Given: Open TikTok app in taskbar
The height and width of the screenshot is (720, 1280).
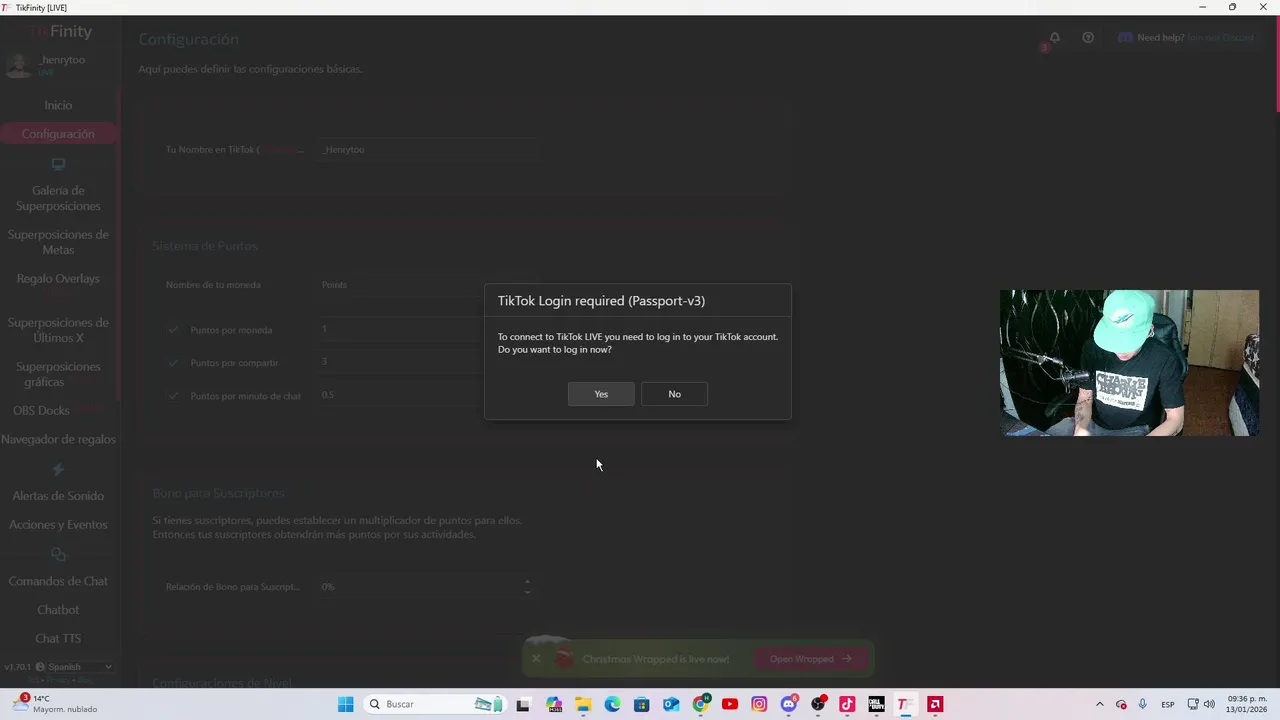Looking at the screenshot, I should click(x=848, y=704).
